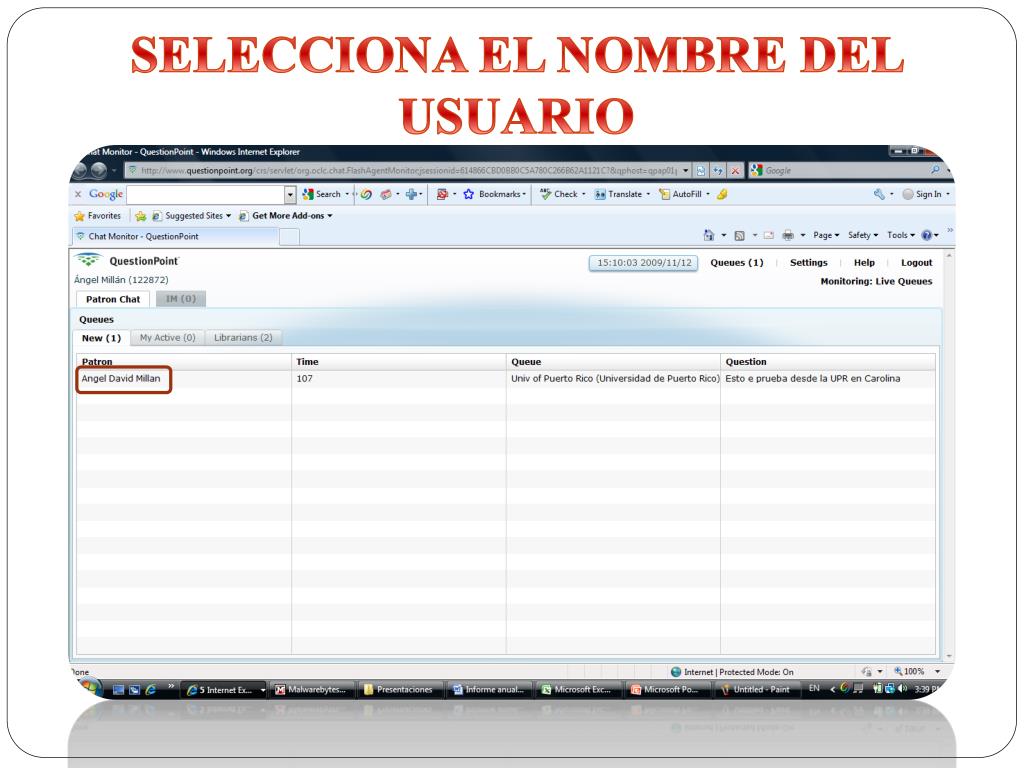
Task: Click the Windows Start orb
Action: pyautogui.click(x=89, y=687)
